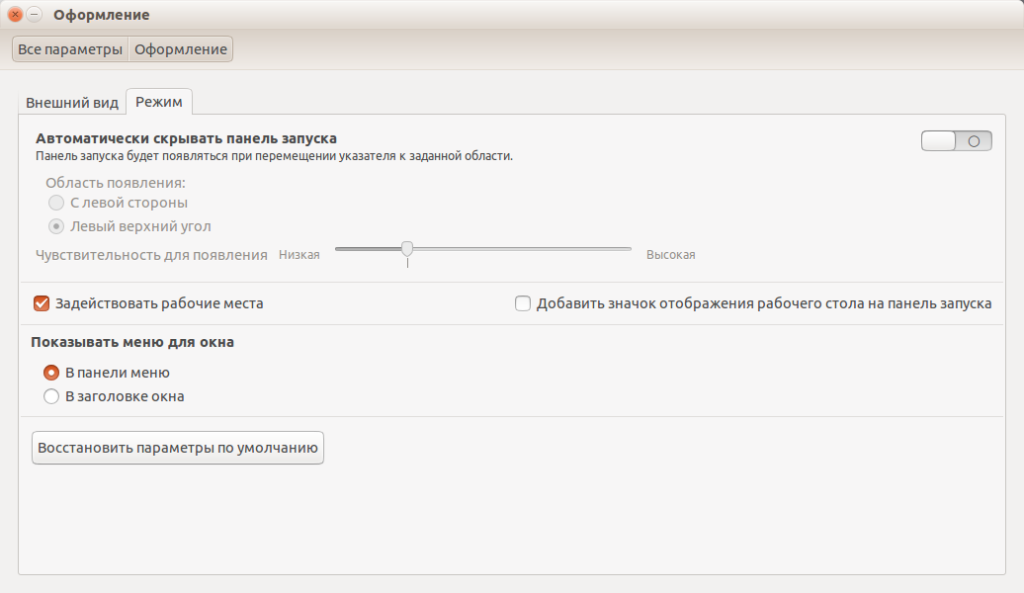The height and width of the screenshot is (593, 1024).
Task: Select the С левой стороны radio option
Action: (57, 203)
